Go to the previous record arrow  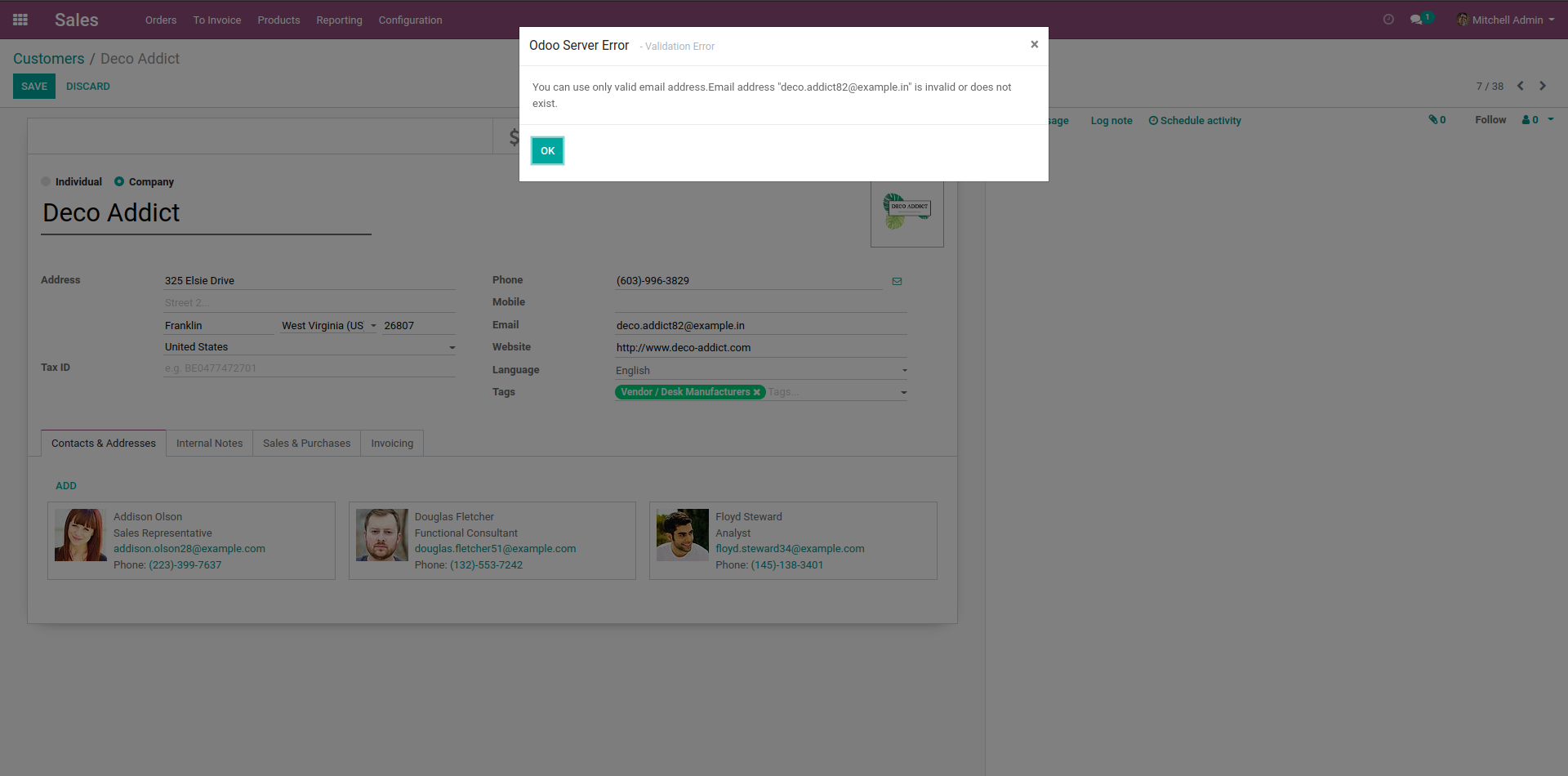point(1521,86)
